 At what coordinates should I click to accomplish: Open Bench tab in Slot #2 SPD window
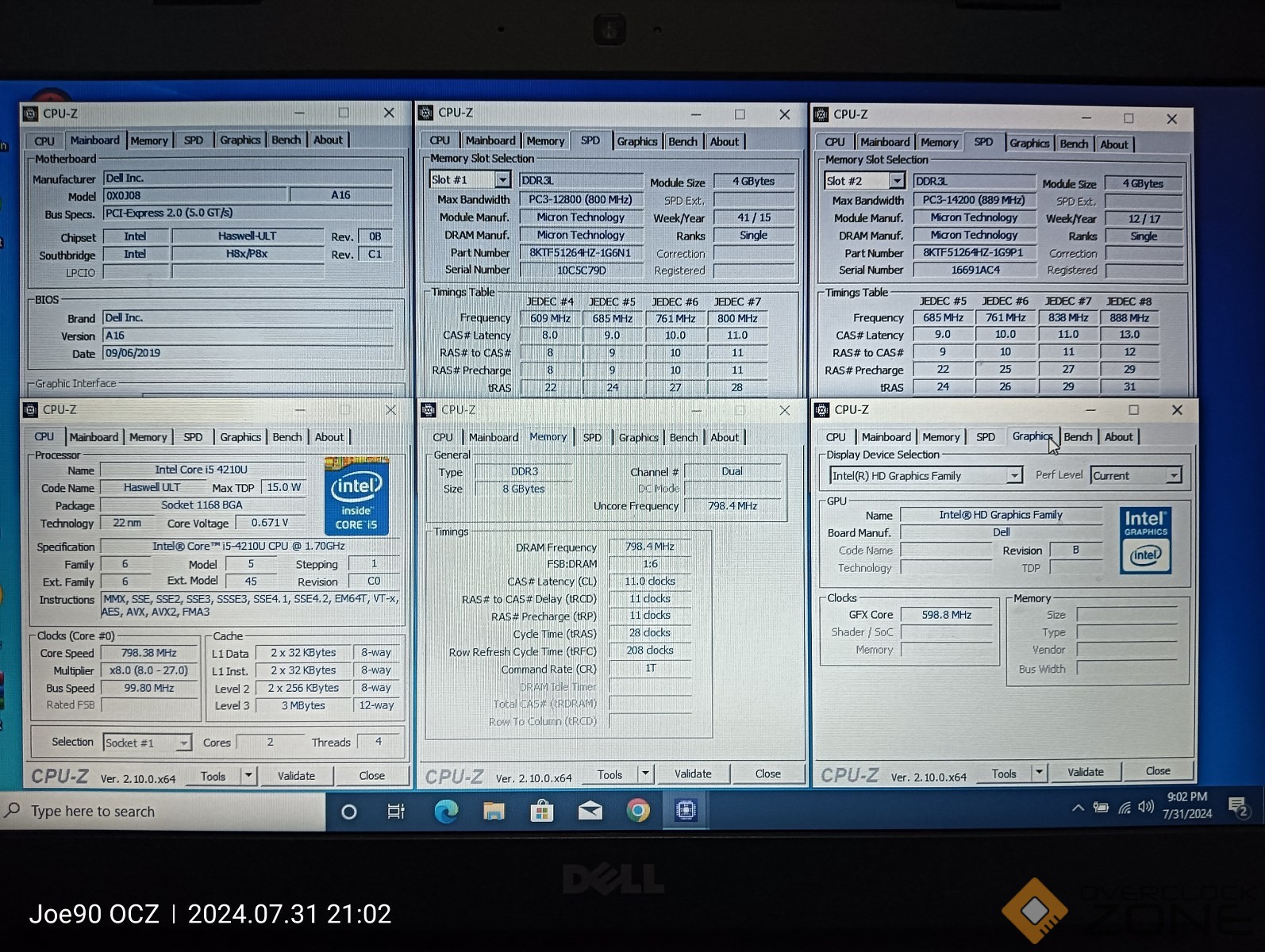point(1074,144)
